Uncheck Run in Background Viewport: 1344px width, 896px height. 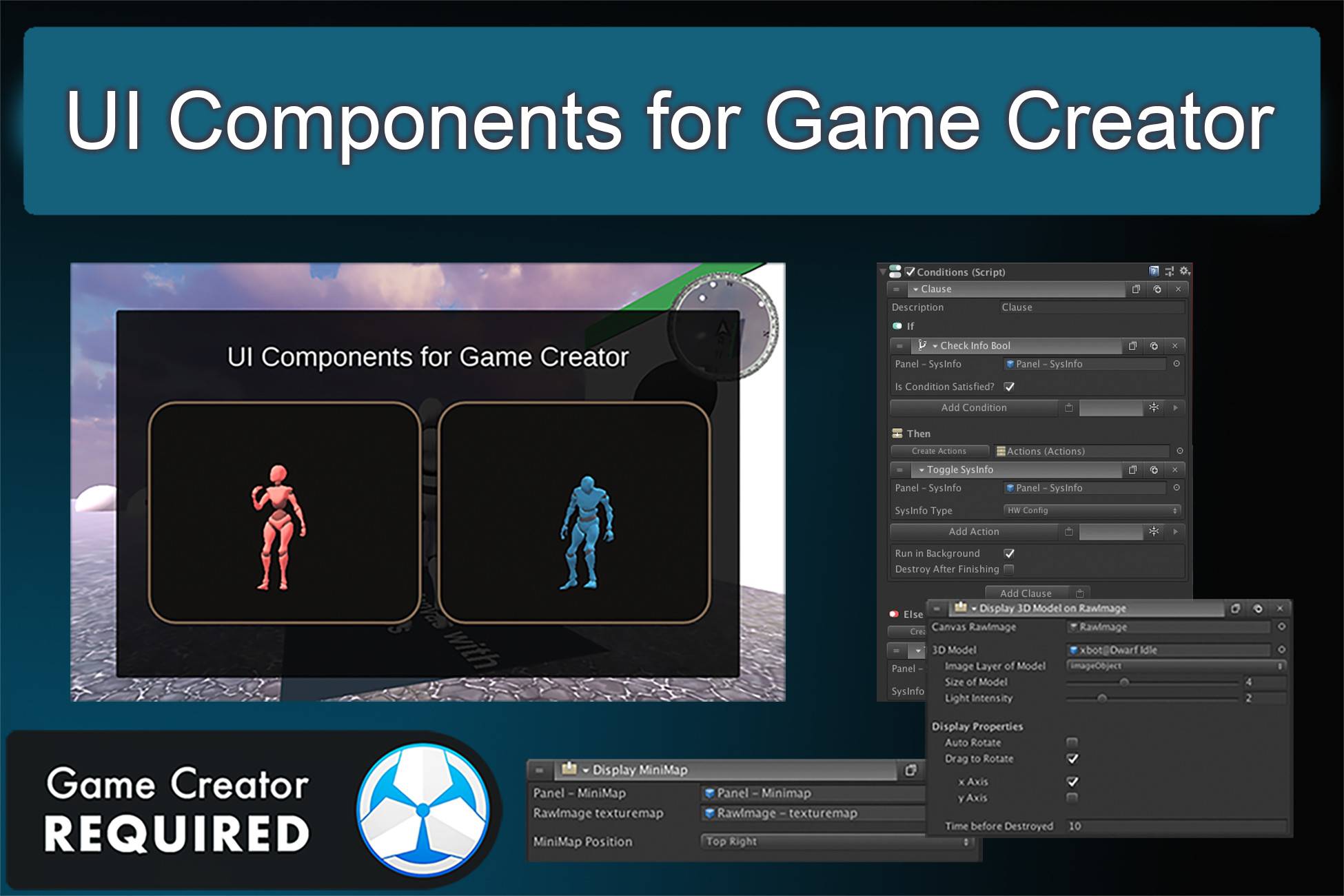(1009, 553)
